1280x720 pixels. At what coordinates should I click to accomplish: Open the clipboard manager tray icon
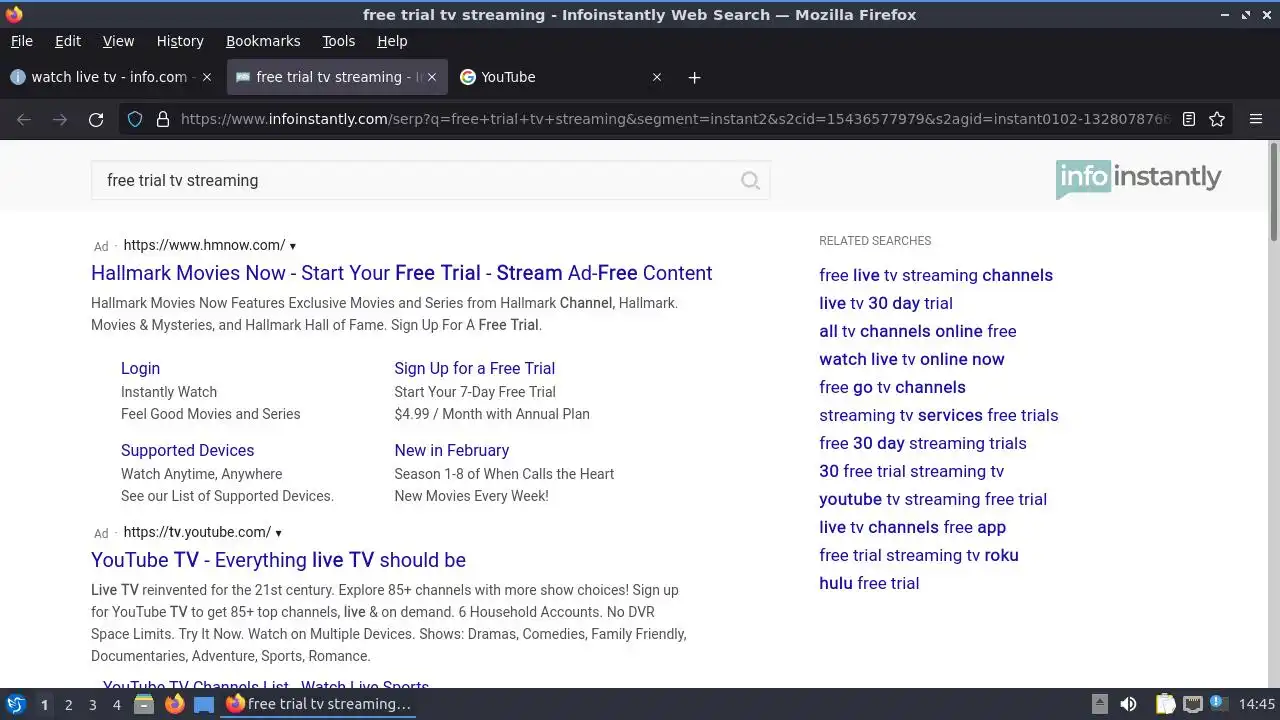click(x=1165, y=704)
